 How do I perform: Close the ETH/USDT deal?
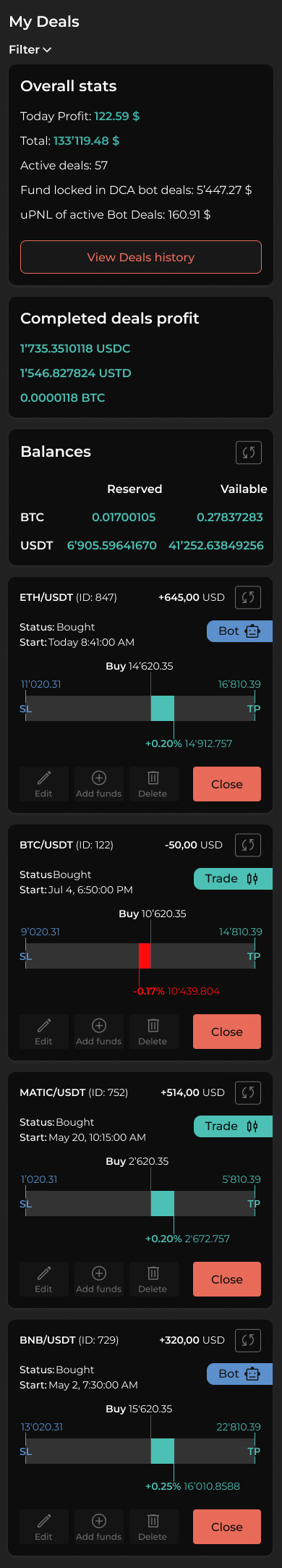(x=227, y=784)
